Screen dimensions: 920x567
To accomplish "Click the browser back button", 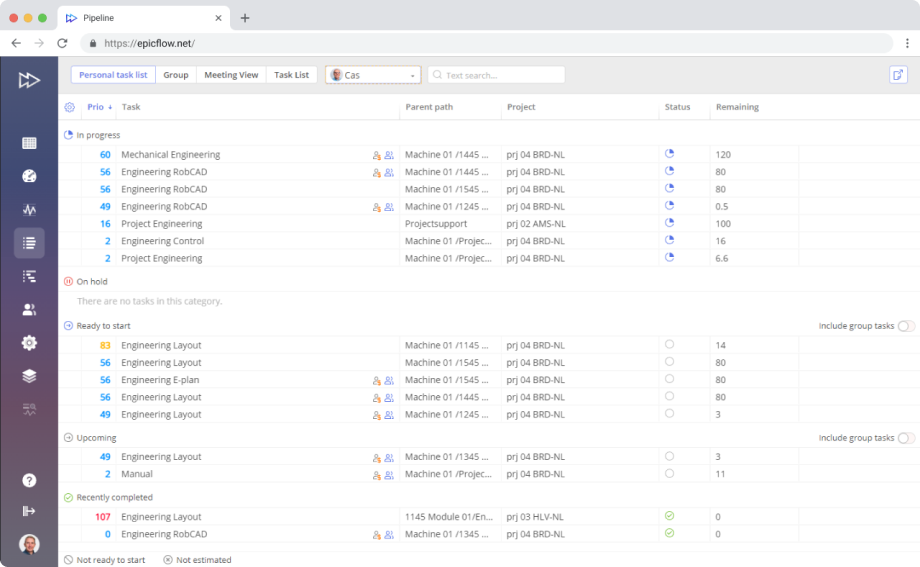I will point(16,43).
